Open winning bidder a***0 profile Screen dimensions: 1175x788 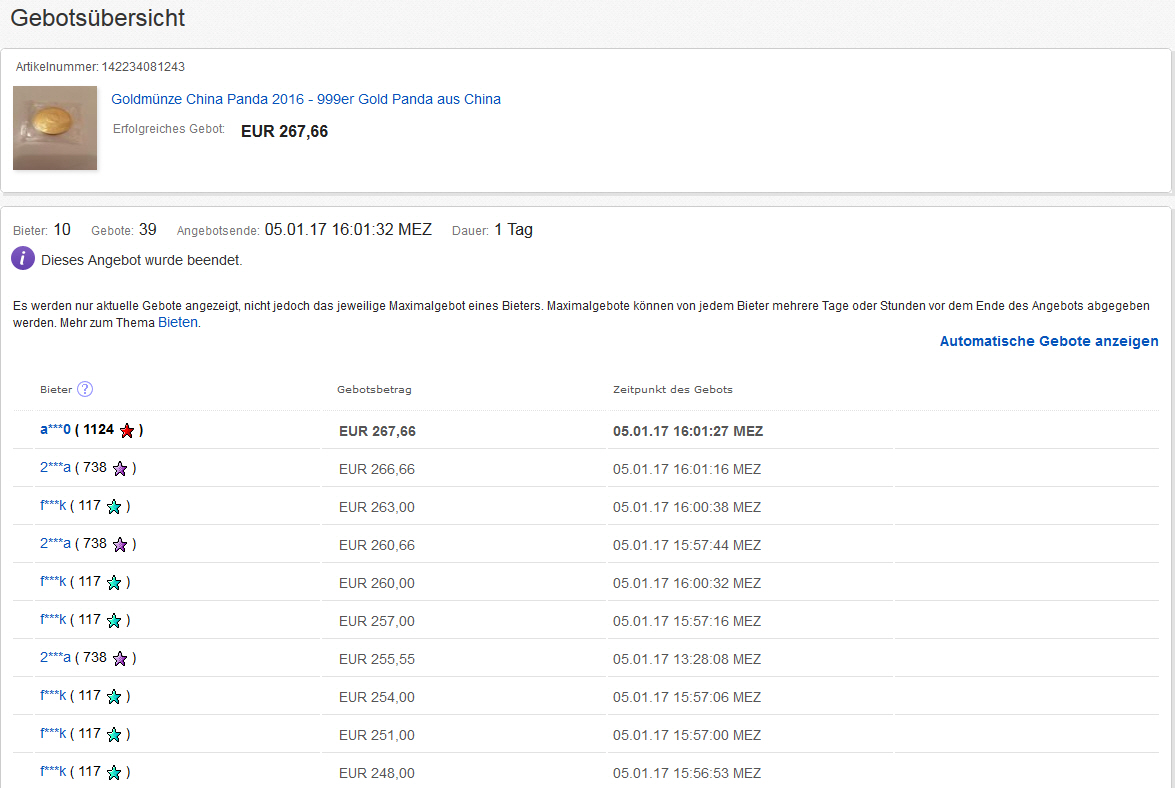pos(55,430)
